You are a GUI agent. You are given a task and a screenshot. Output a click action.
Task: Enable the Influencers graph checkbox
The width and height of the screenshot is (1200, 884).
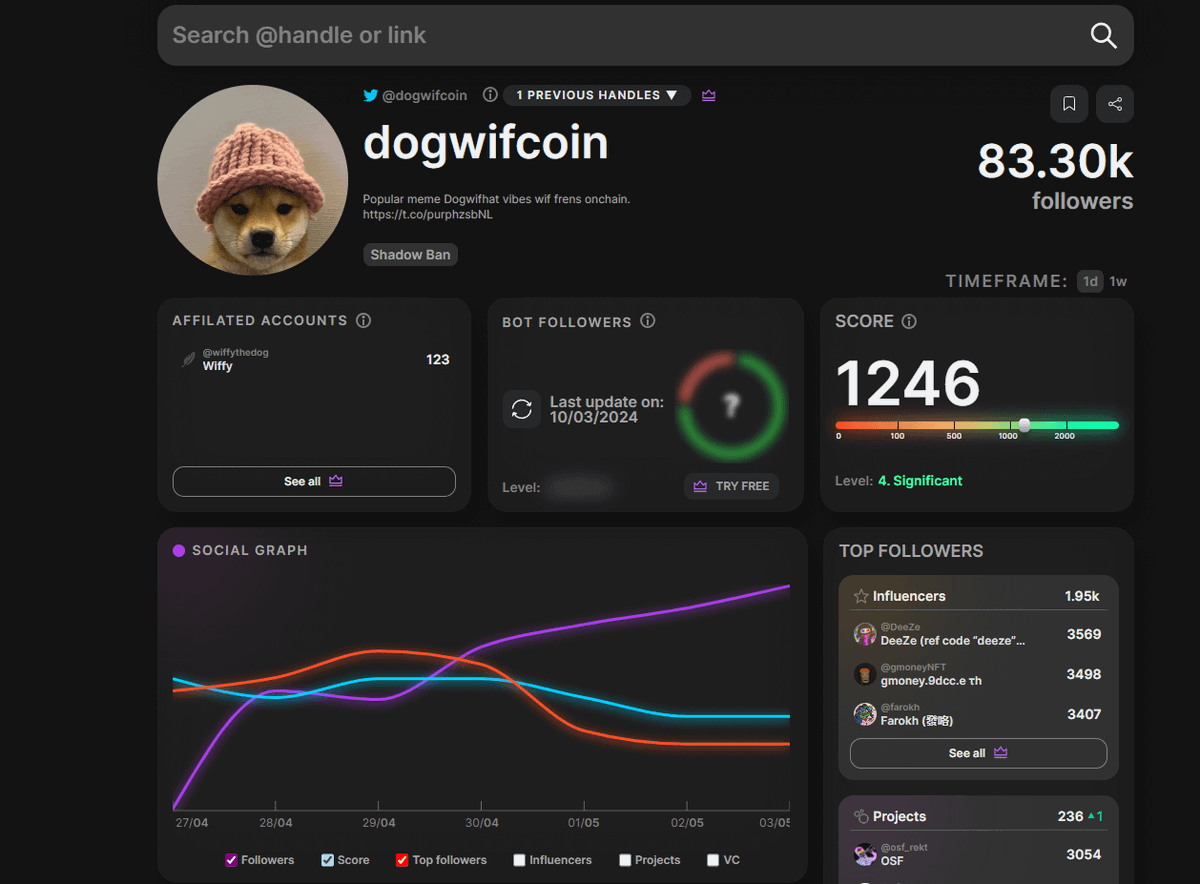519,860
